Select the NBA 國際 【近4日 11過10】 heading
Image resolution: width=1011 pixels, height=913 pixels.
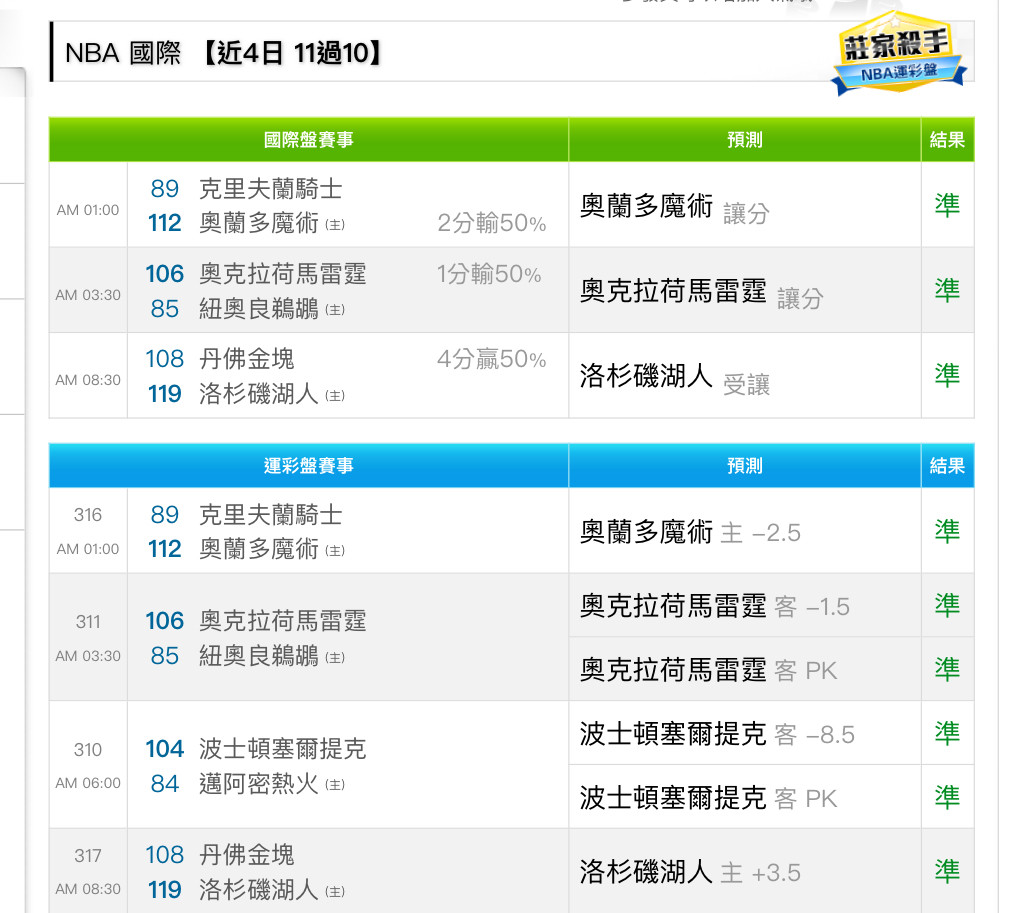[223, 53]
